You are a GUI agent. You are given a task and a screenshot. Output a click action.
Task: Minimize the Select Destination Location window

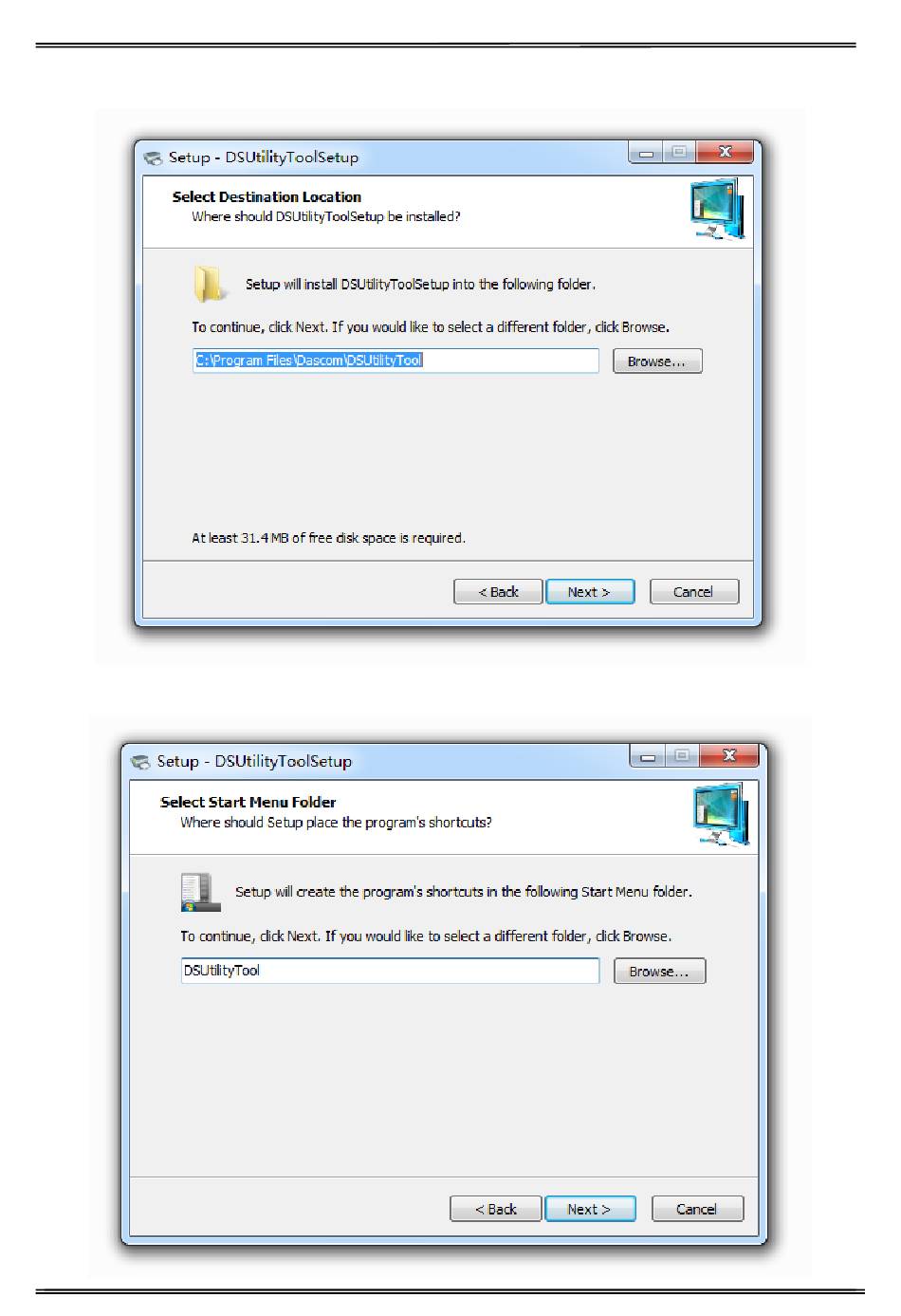[x=647, y=153]
